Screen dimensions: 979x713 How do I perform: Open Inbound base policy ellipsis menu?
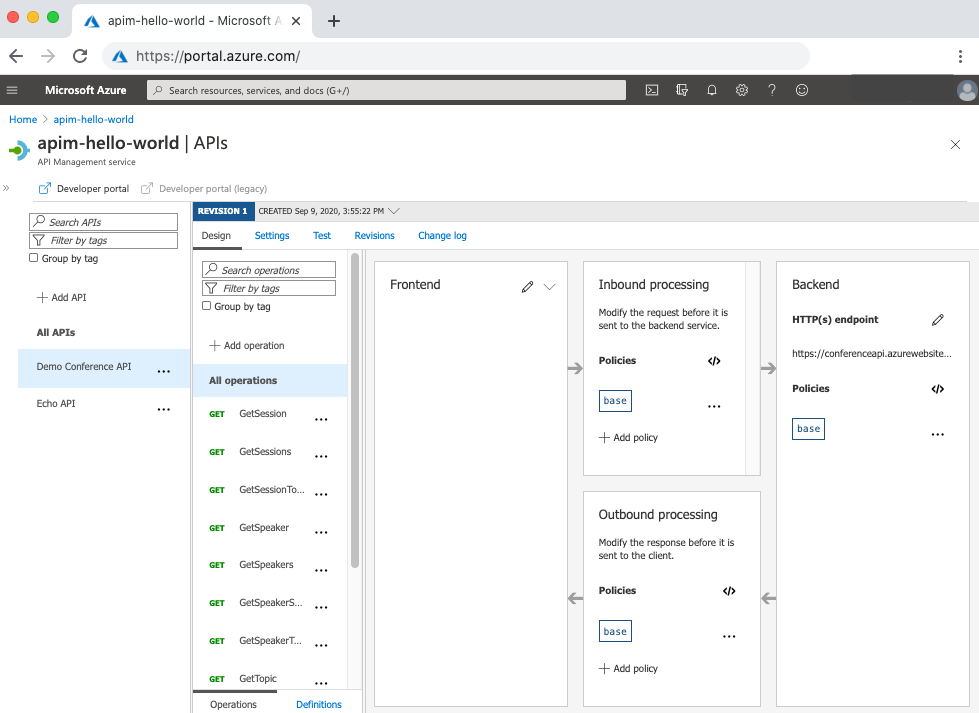click(714, 406)
